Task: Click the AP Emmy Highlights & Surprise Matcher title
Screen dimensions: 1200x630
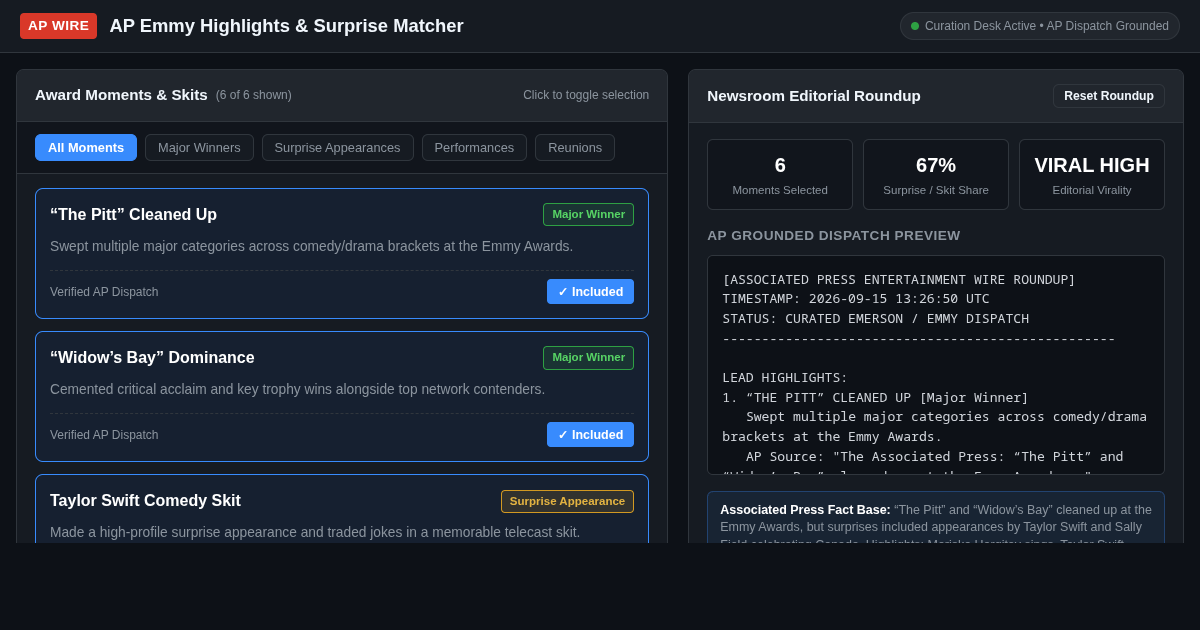Action: 286,26
